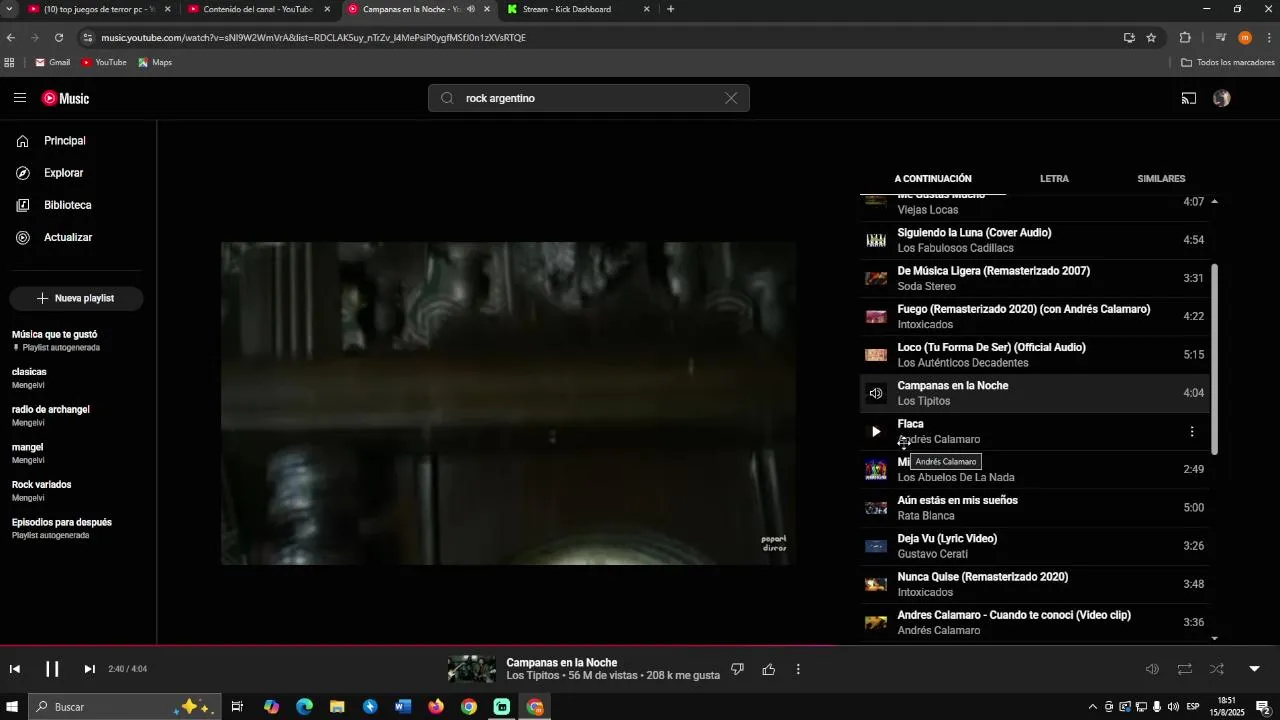
Task: Select Fuego (Remasterizado 2020) in queue
Action: (x=1035, y=317)
